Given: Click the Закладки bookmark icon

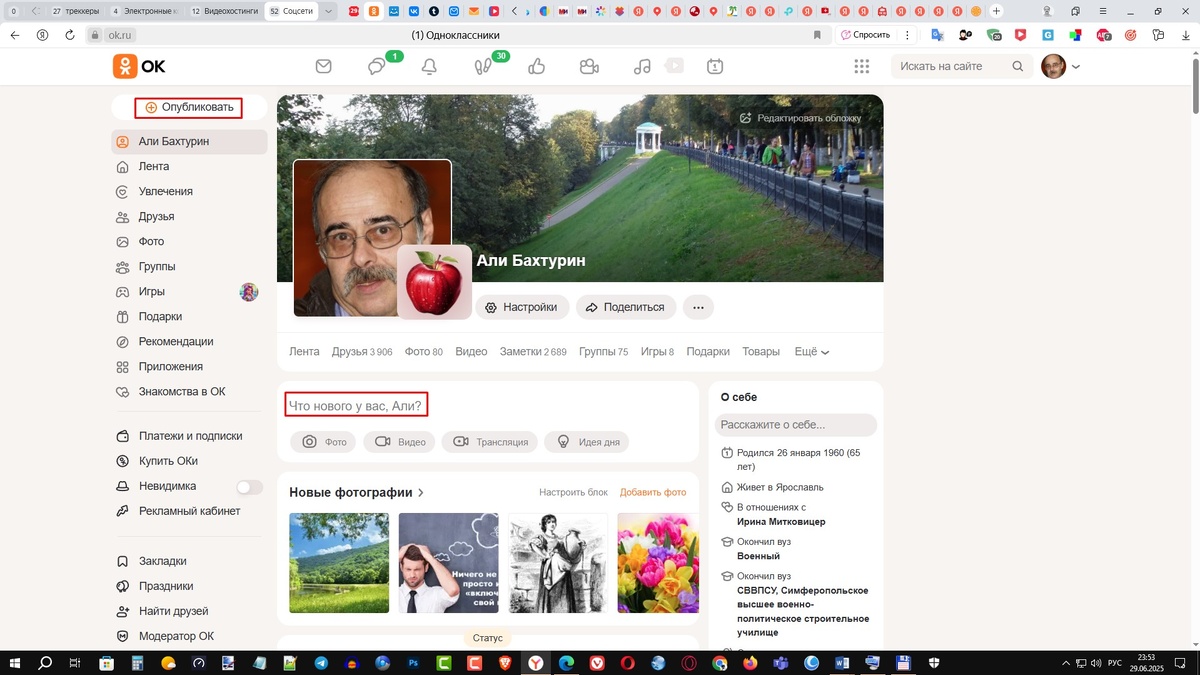Looking at the screenshot, I should [123, 562].
